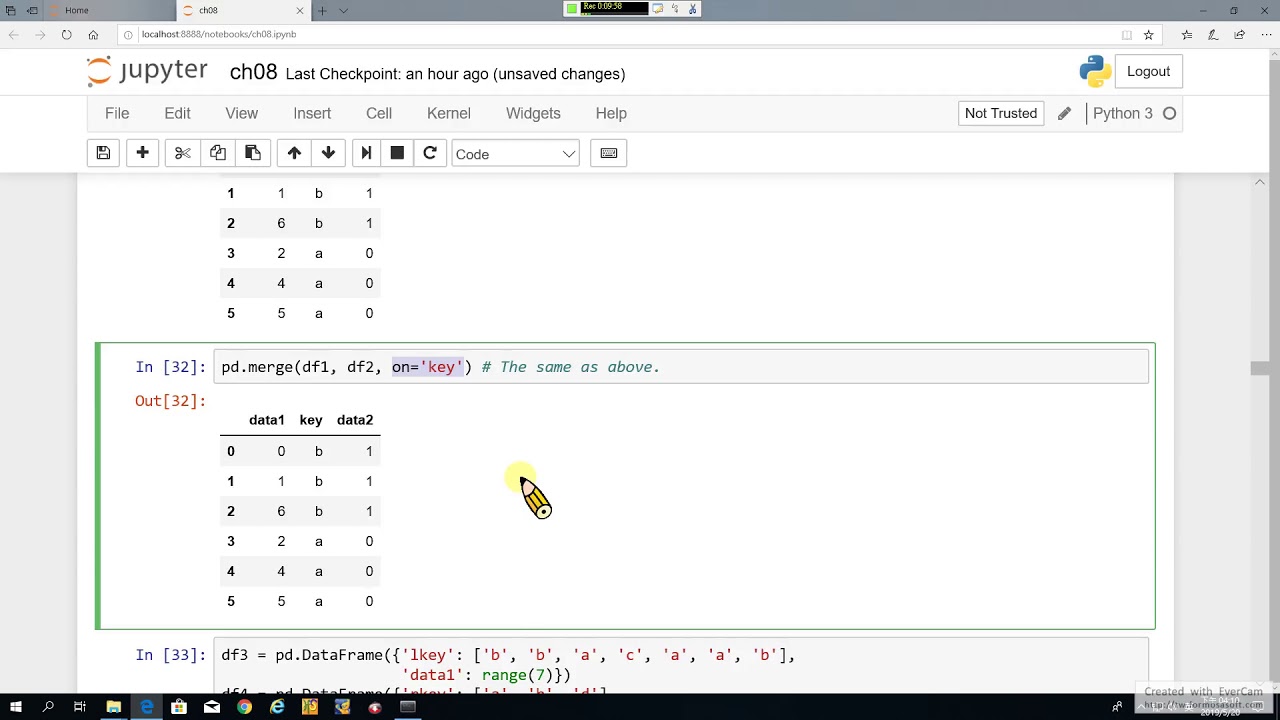Open the favorites hub icon
This screenshot has width=1280, height=720.
coord(1187,34)
